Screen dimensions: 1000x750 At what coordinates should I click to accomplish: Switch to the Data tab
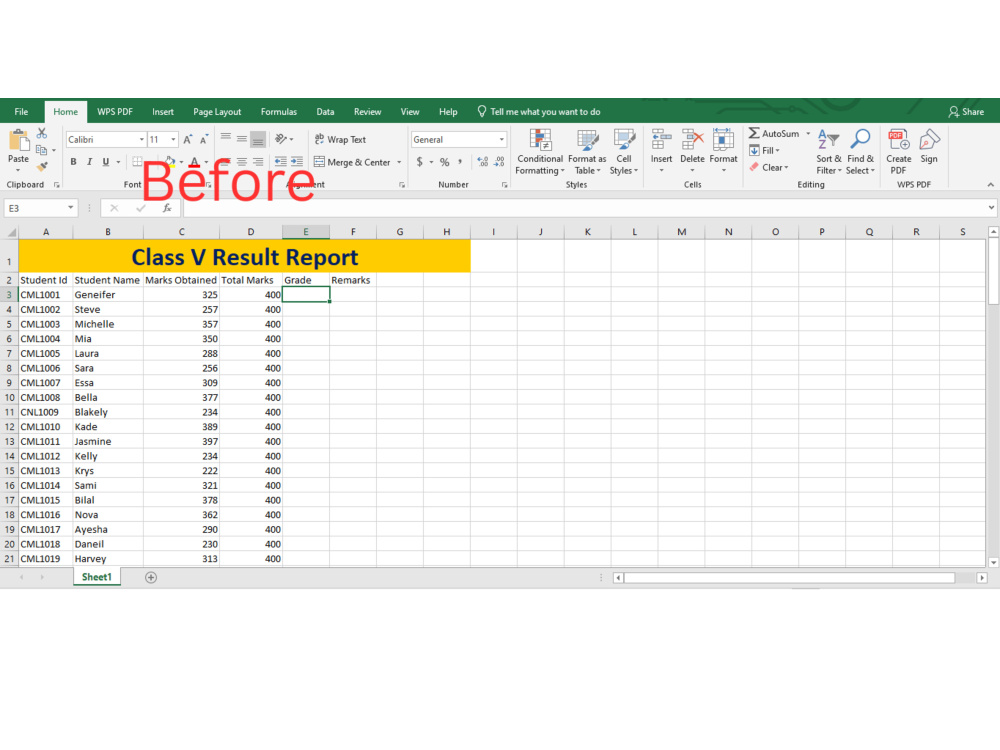point(325,112)
